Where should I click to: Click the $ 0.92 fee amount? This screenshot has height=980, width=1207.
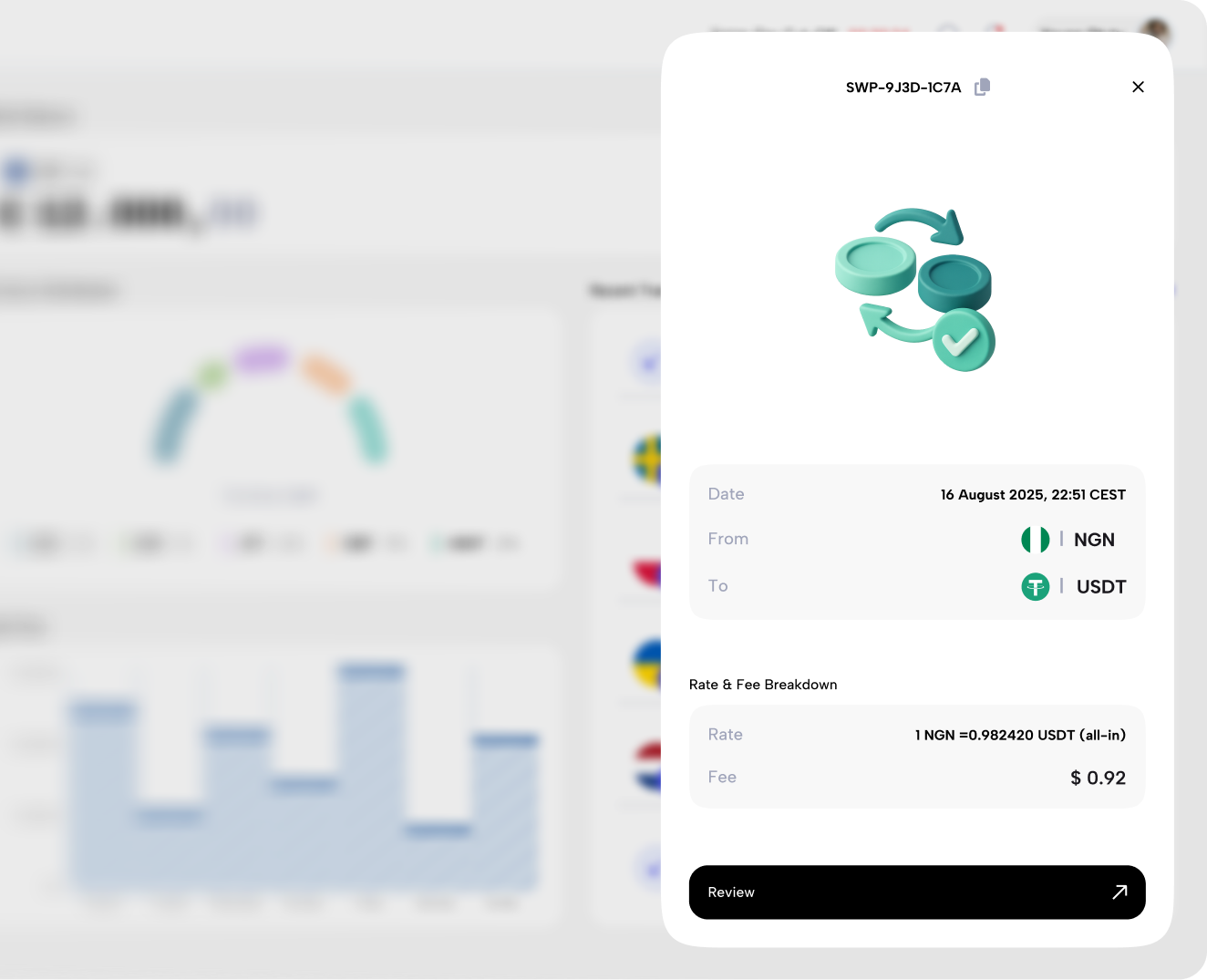click(x=1098, y=778)
